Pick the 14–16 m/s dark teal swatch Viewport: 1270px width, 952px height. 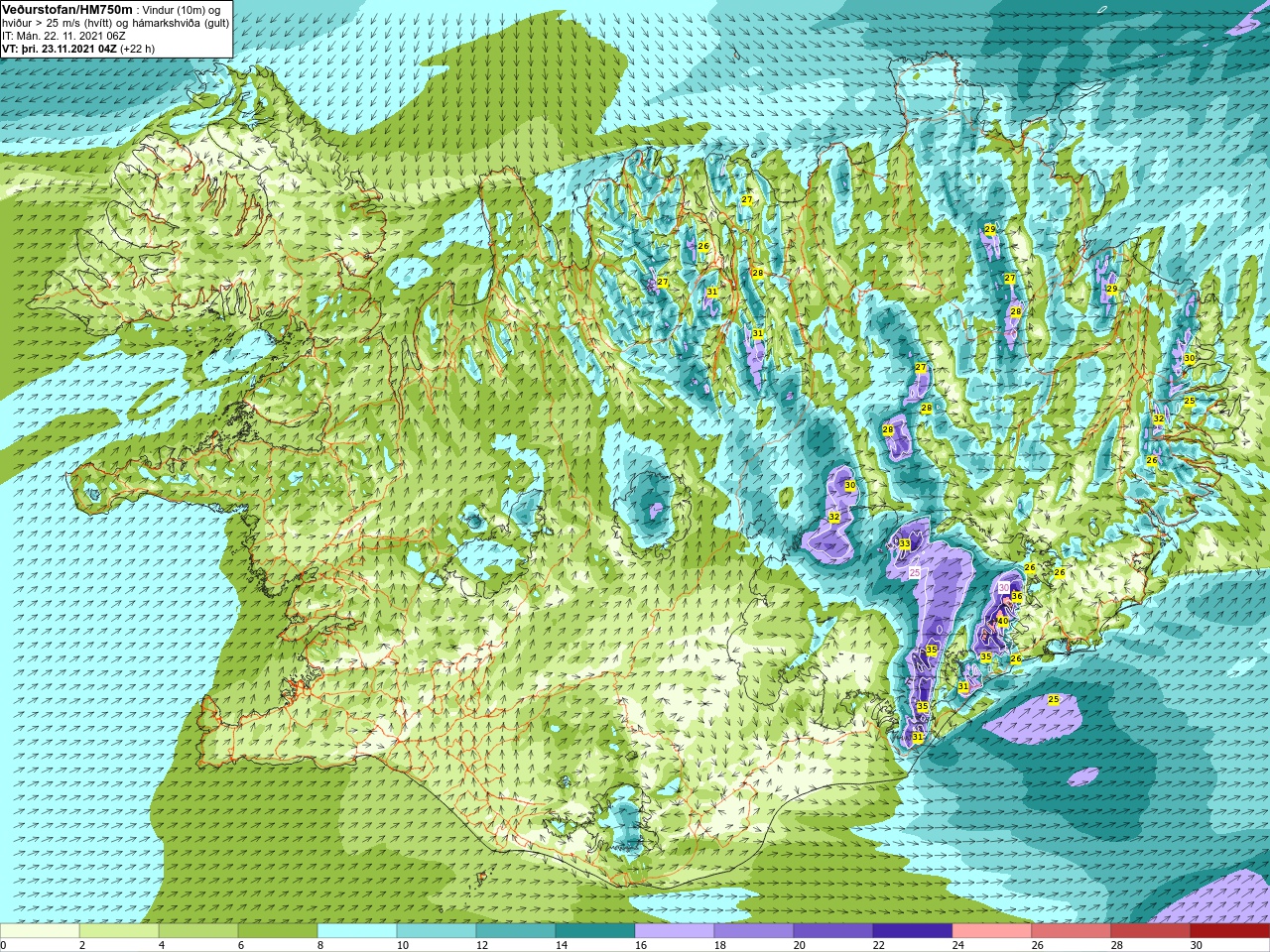[595, 931]
